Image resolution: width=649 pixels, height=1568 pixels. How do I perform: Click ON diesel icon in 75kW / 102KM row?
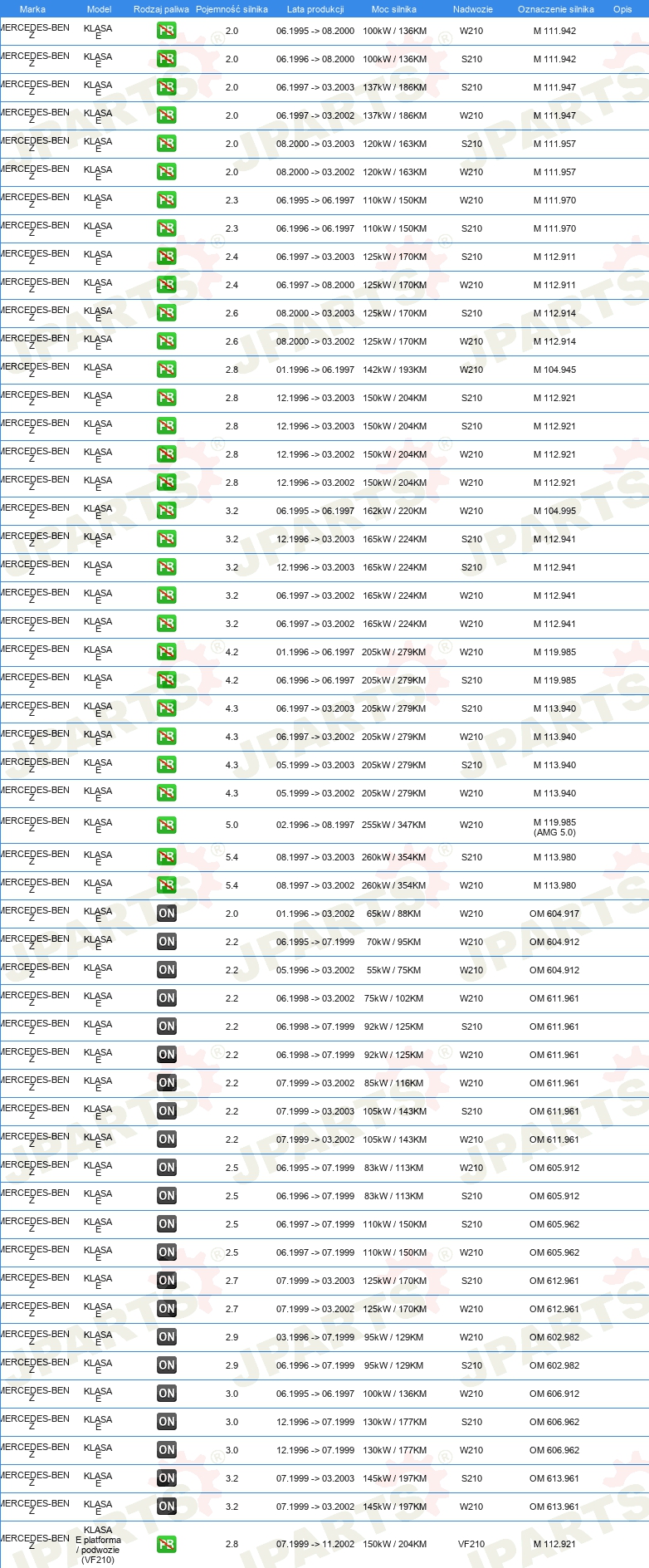(167, 998)
